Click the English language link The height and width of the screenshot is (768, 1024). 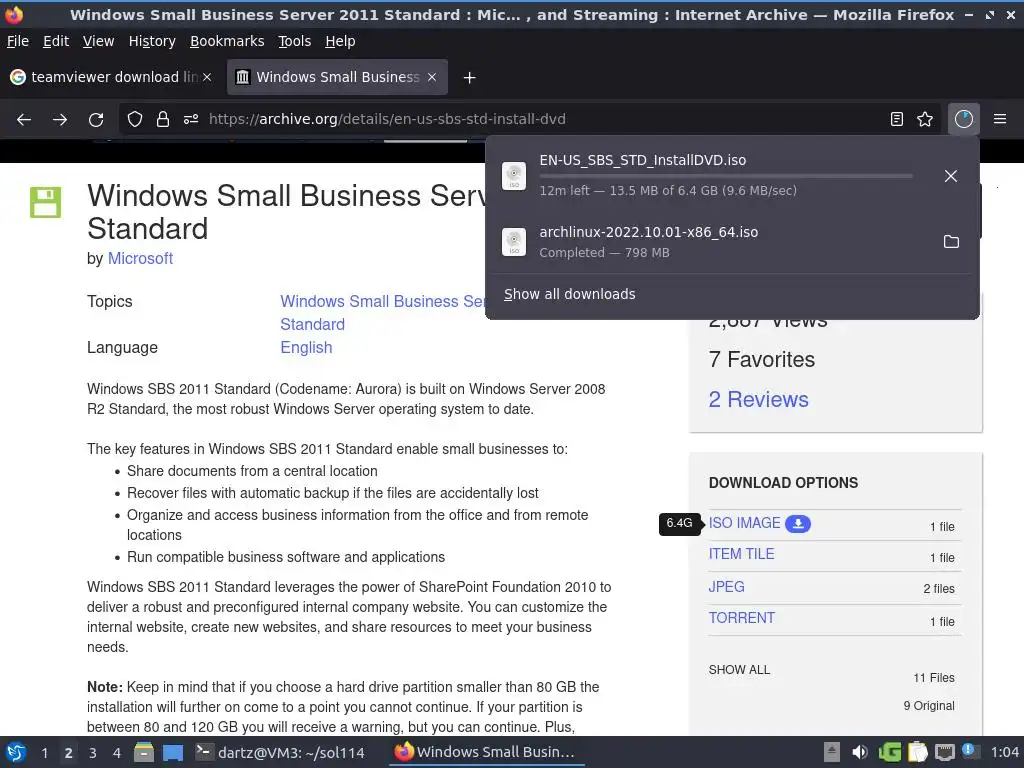[306, 347]
